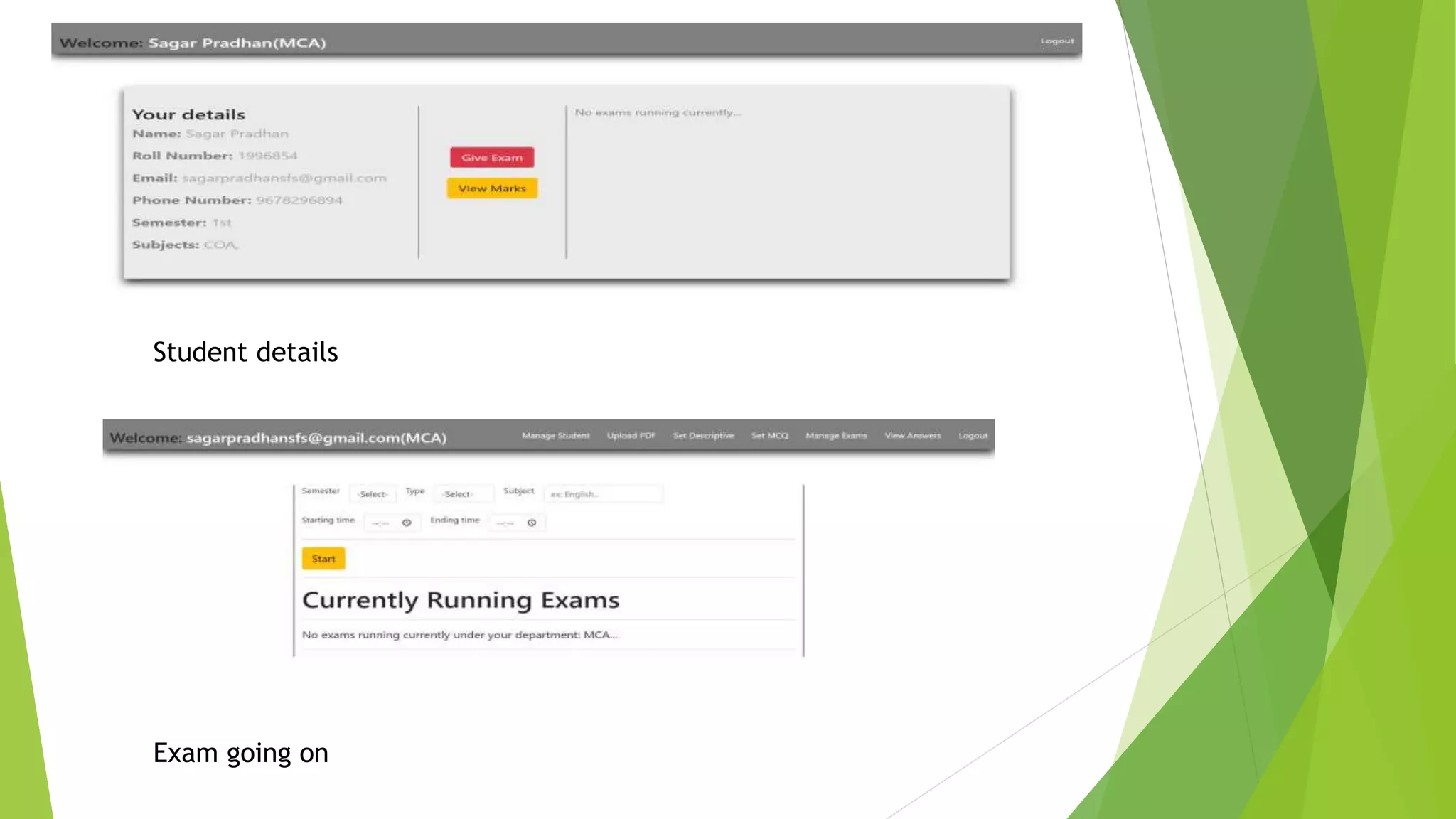Open the Ending time clock picker icon

532,523
